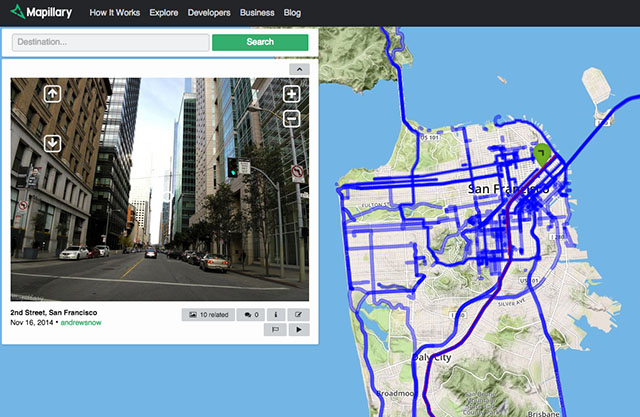Focus the Destination search field
The height and width of the screenshot is (417, 640).
pos(110,42)
